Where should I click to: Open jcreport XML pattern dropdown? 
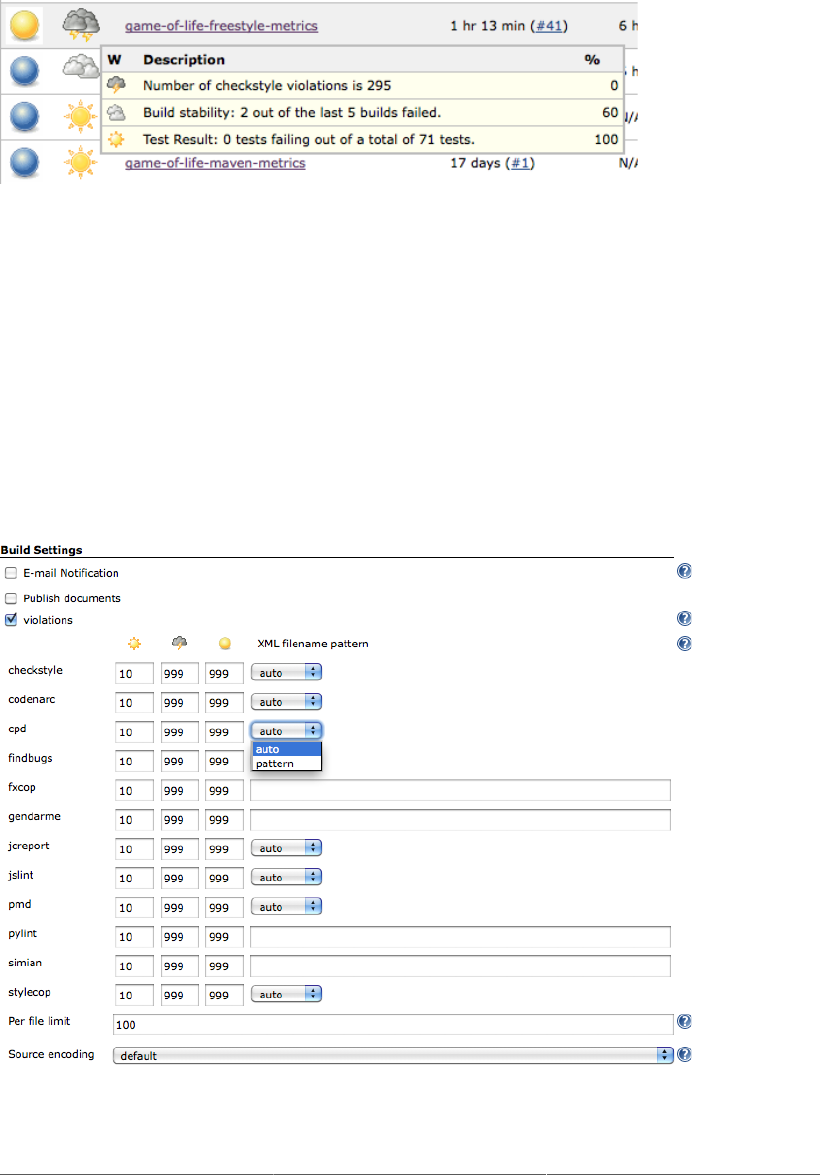(286, 848)
